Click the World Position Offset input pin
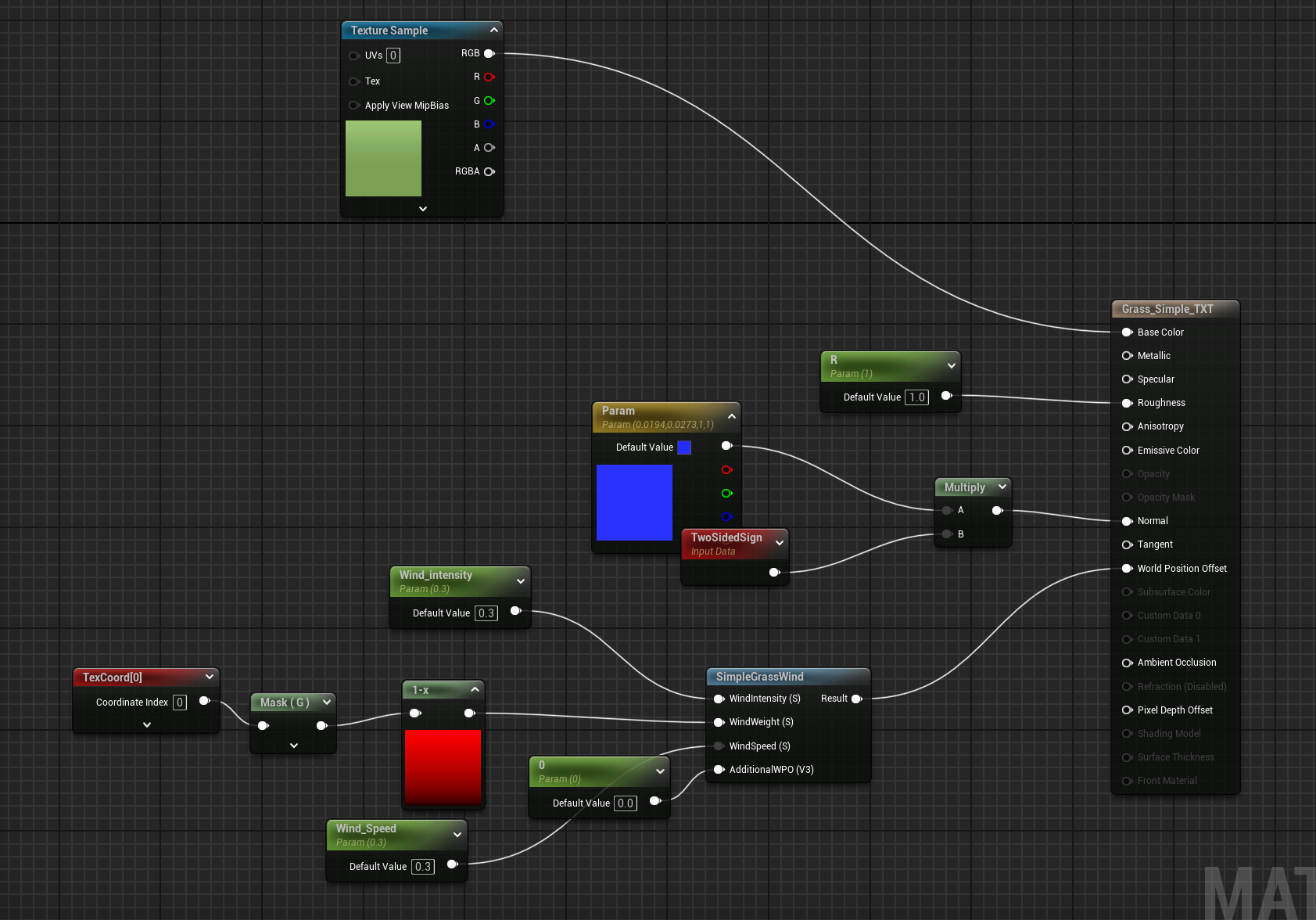The height and width of the screenshot is (920, 1316). tap(1128, 568)
